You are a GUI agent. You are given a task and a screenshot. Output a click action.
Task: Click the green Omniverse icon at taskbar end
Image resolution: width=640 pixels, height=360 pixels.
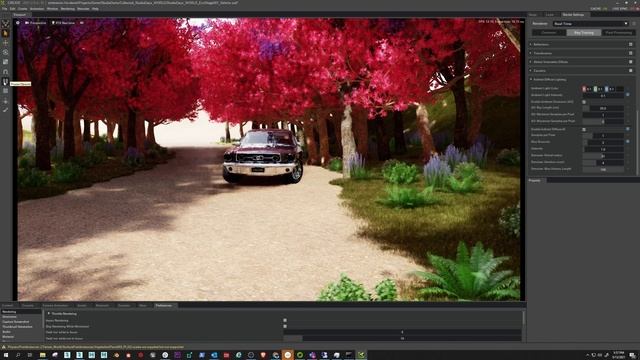[x=361, y=355]
